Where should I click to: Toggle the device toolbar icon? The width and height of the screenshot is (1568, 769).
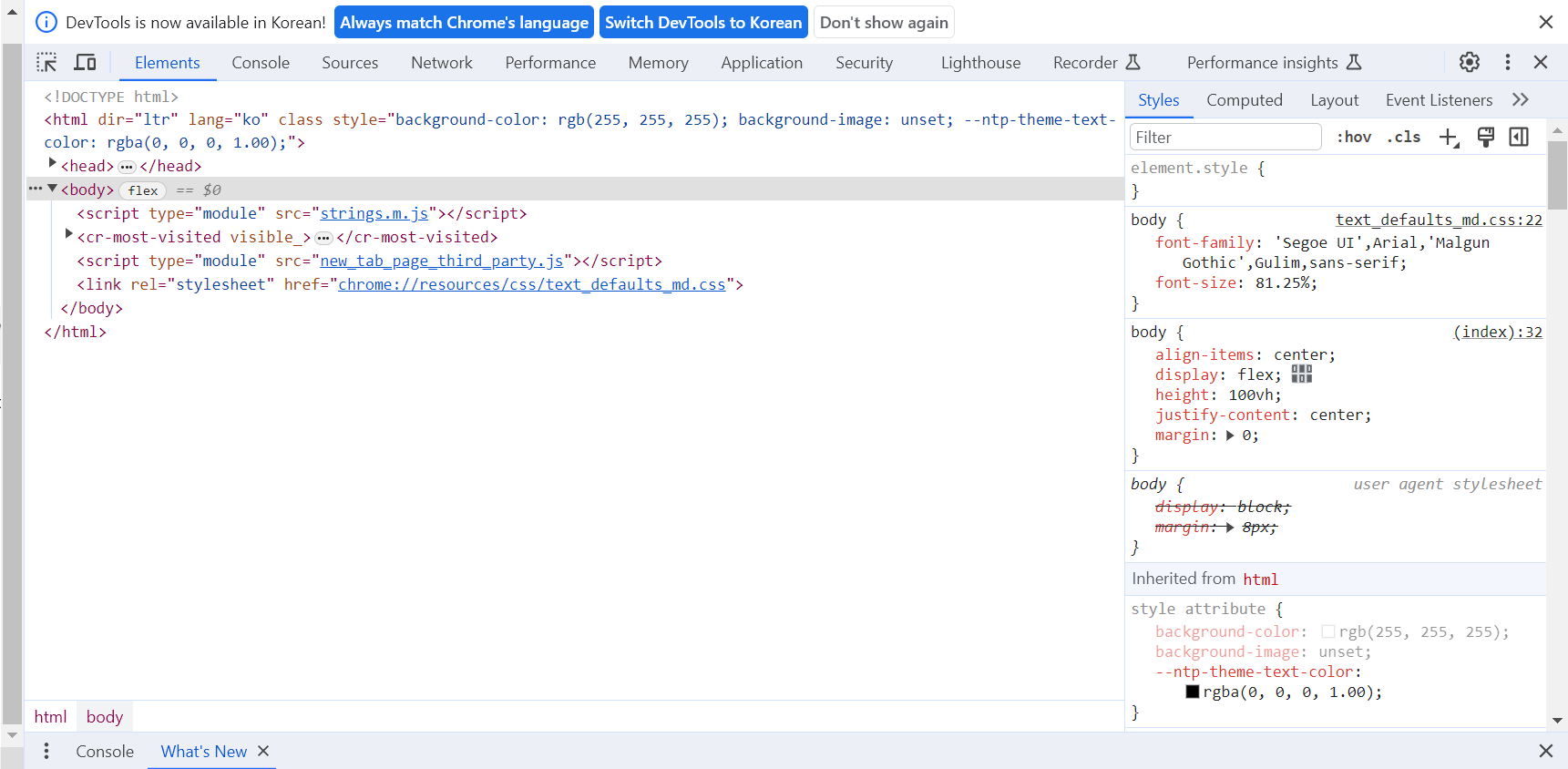click(86, 62)
